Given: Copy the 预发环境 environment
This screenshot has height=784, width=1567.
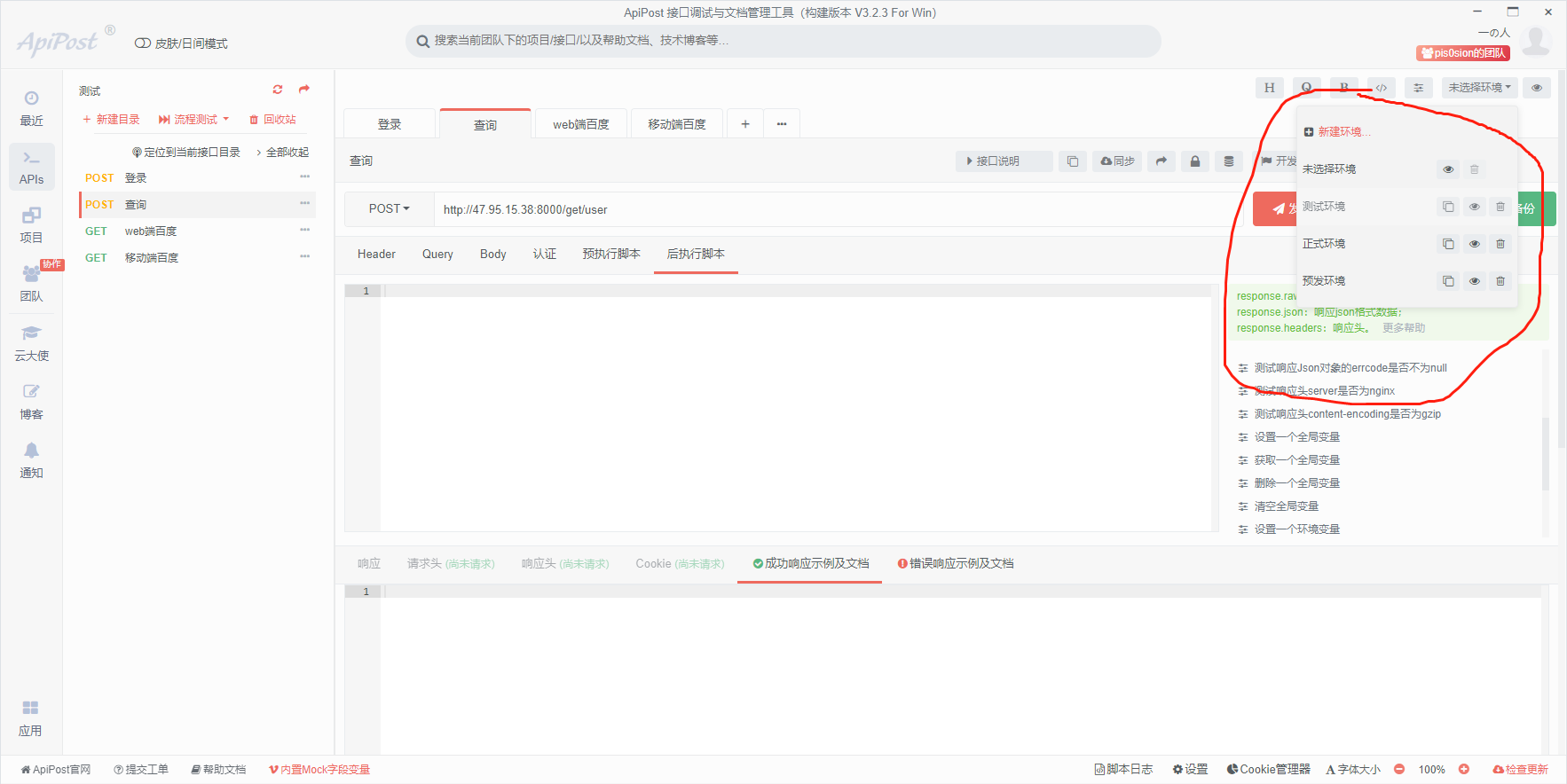Looking at the screenshot, I should [x=1448, y=281].
